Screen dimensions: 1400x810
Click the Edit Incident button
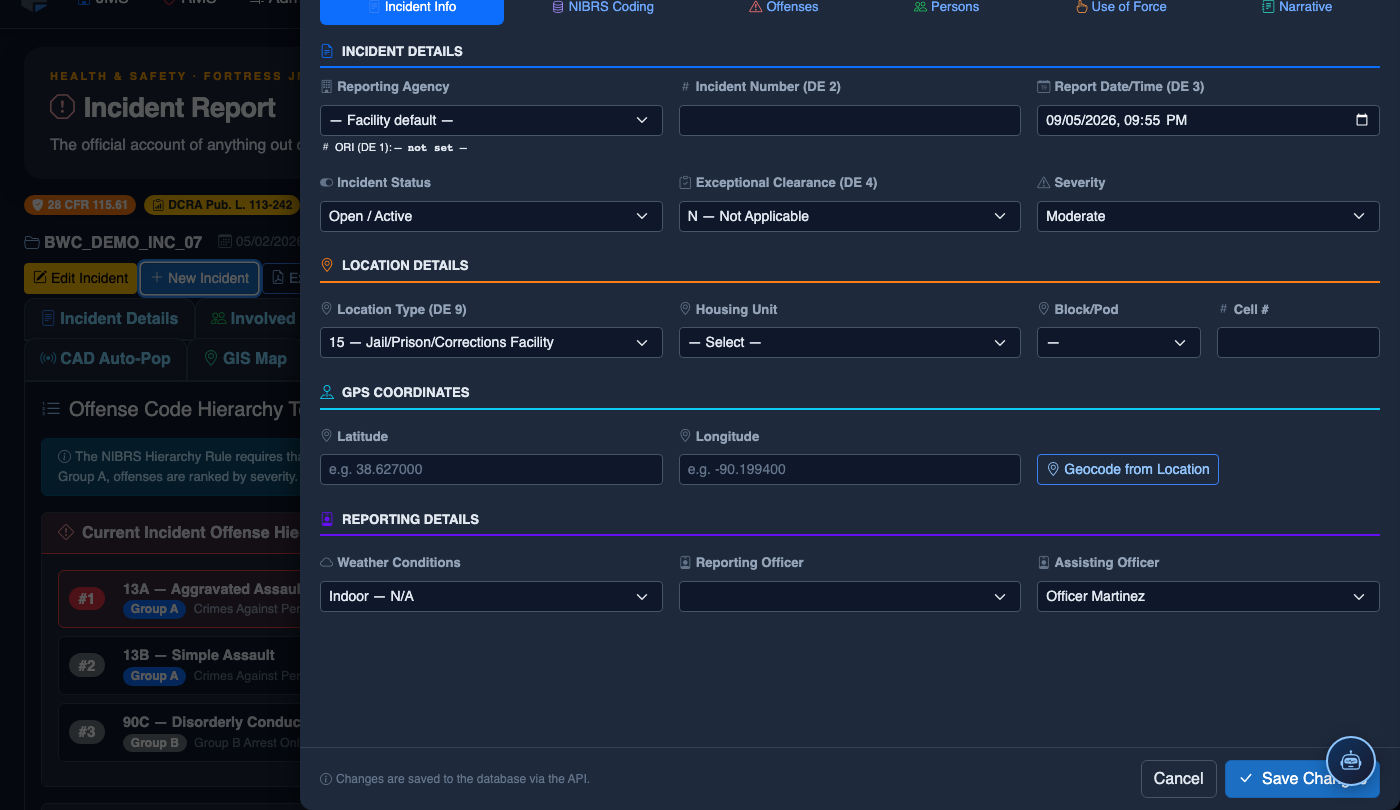click(x=80, y=278)
